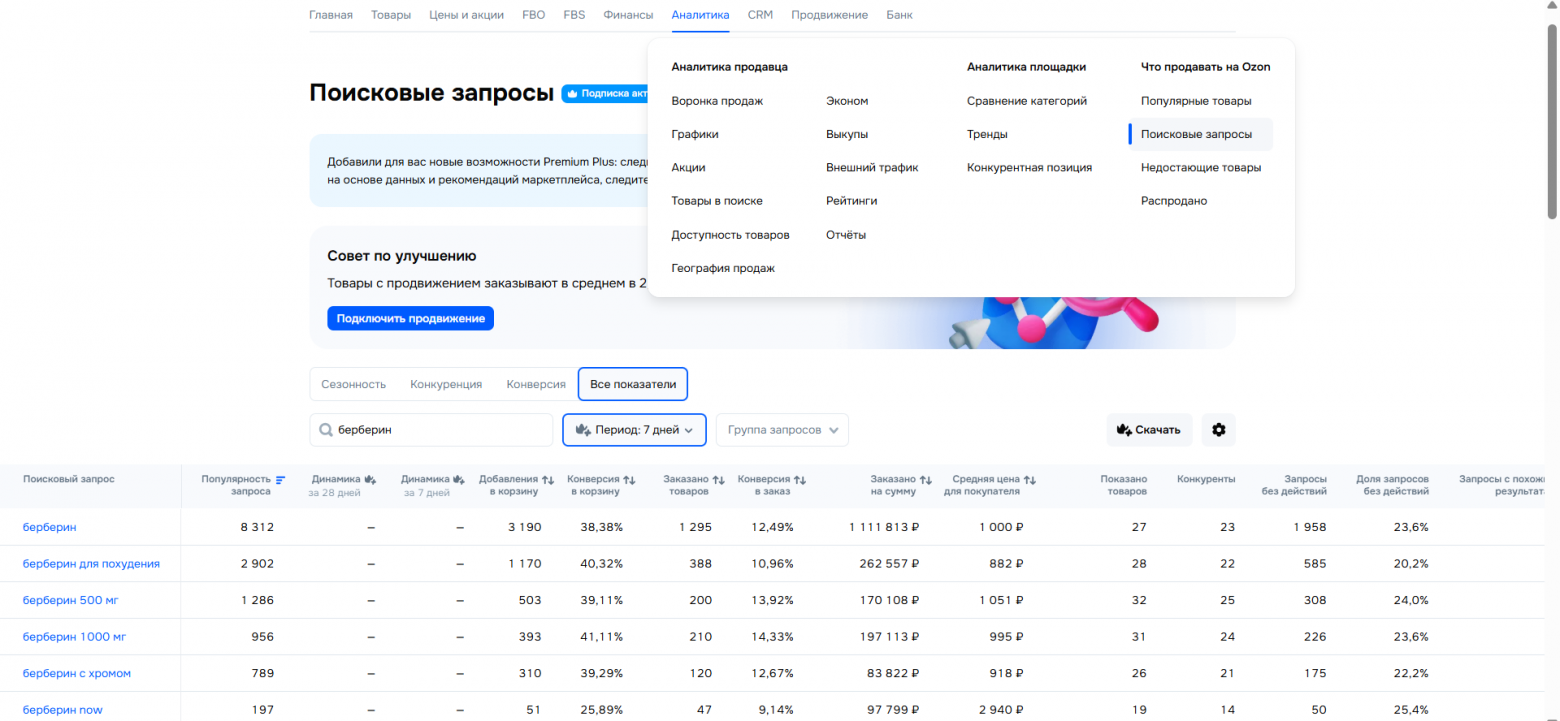Viewport: 1560px width, 721px height.
Task: Toggle the Конверсия metric filter
Action: point(535,383)
